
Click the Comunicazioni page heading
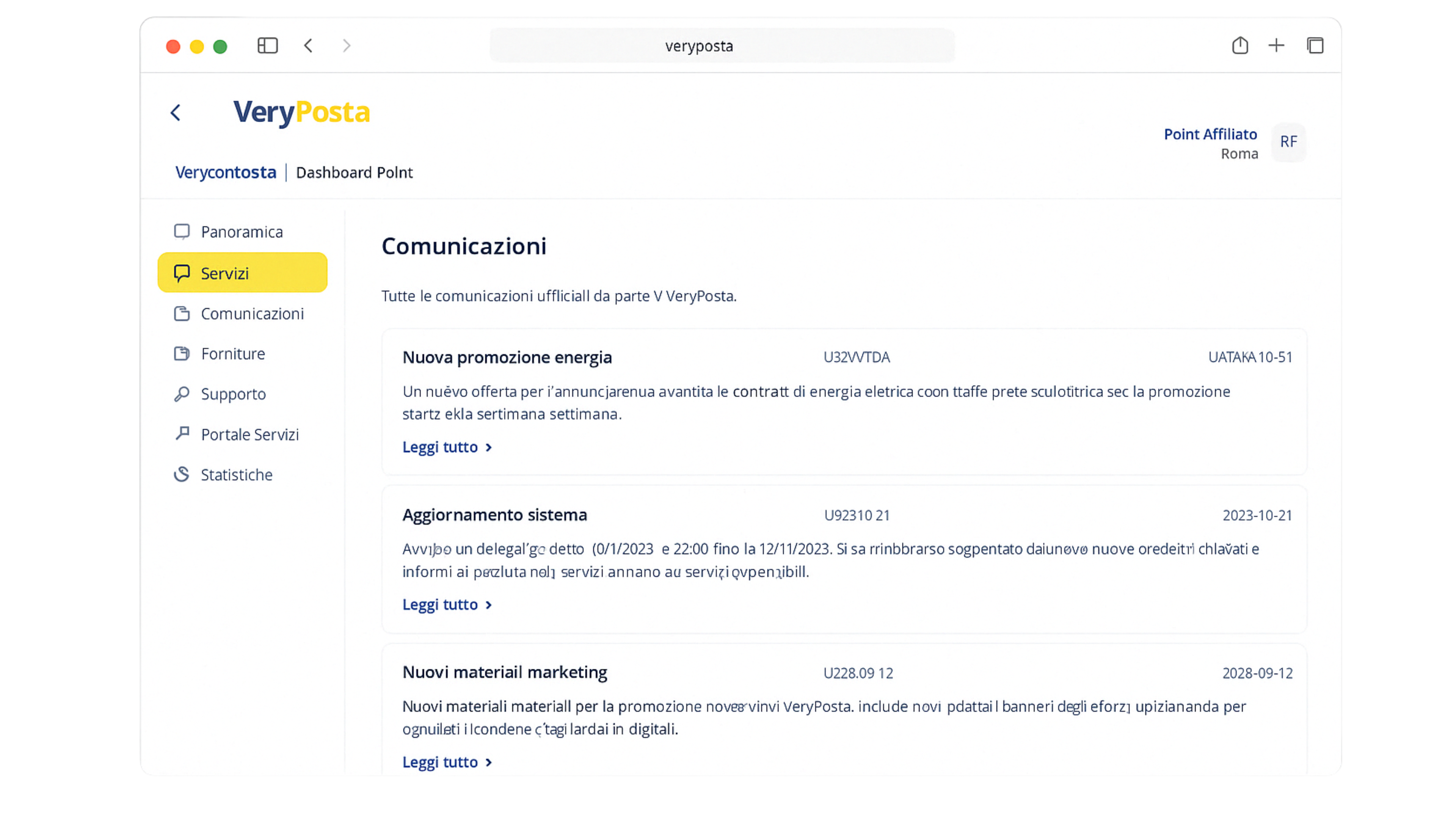click(x=464, y=246)
